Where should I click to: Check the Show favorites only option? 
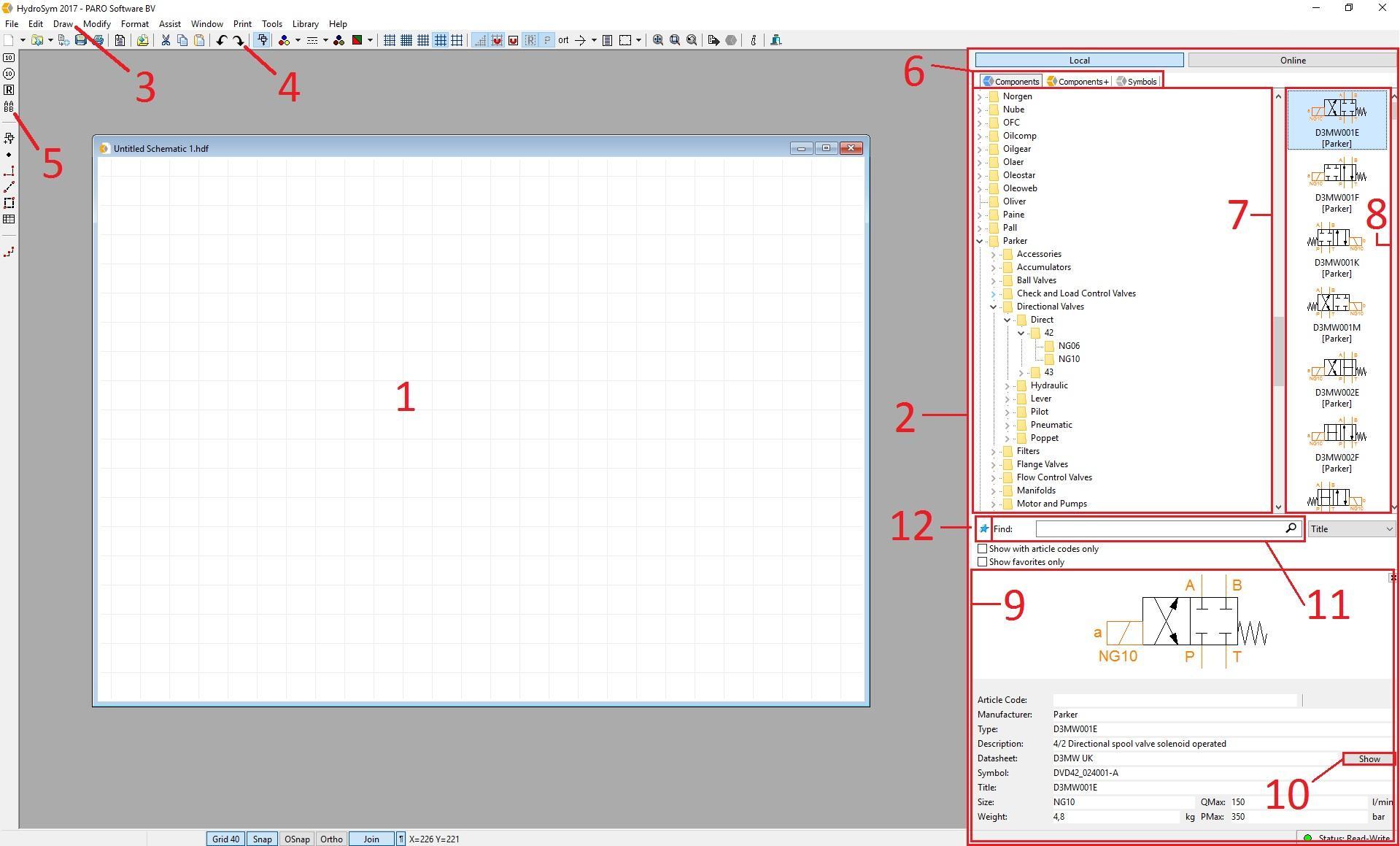click(x=983, y=561)
